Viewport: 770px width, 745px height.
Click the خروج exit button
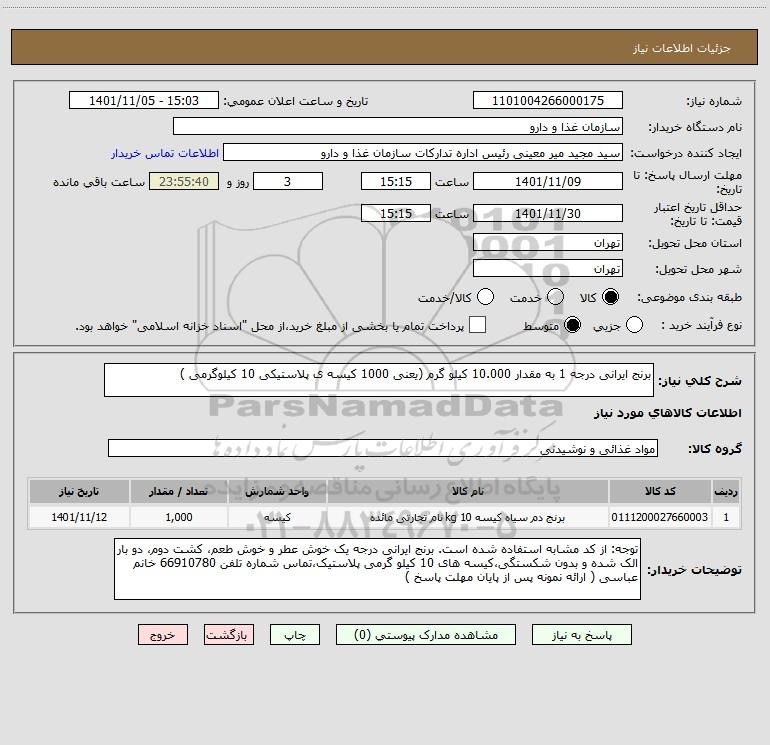point(163,635)
